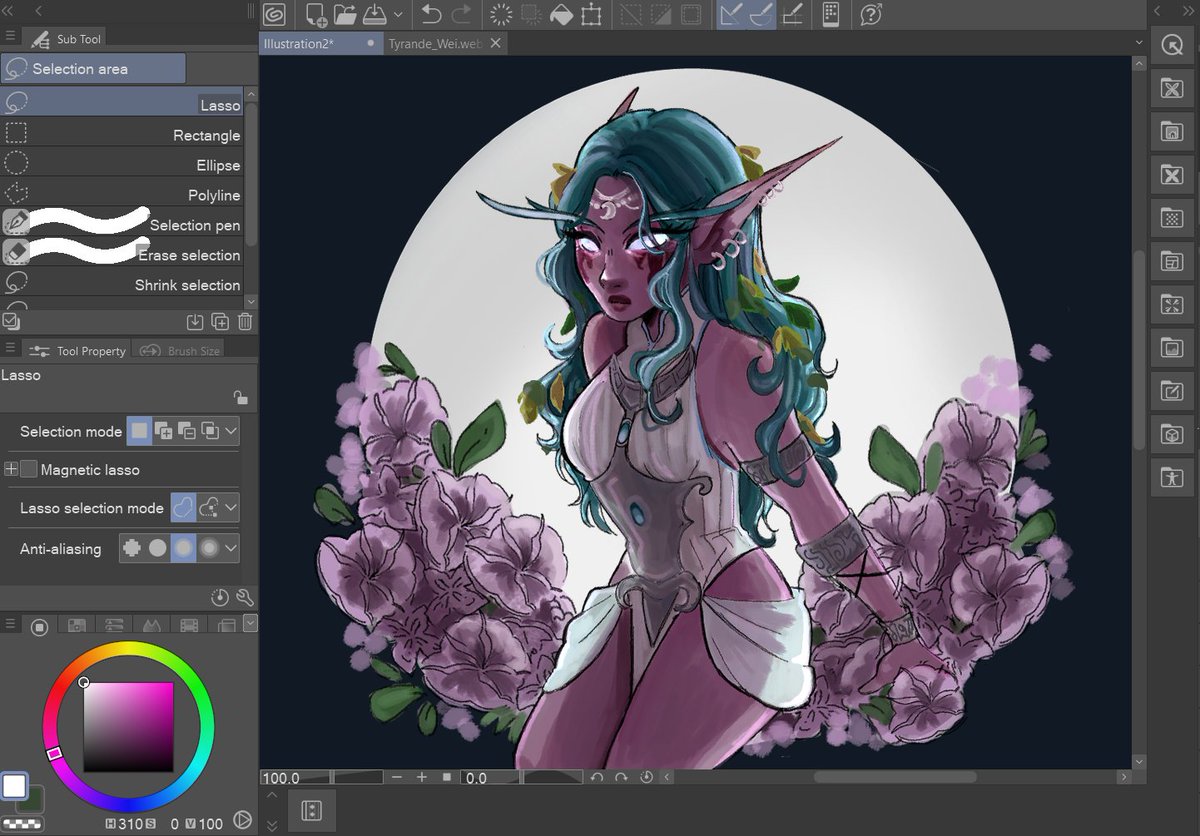Expand the Anti-aliasing dropdown
Viewport: 1200px width, 836px height.
coord(231,548)
